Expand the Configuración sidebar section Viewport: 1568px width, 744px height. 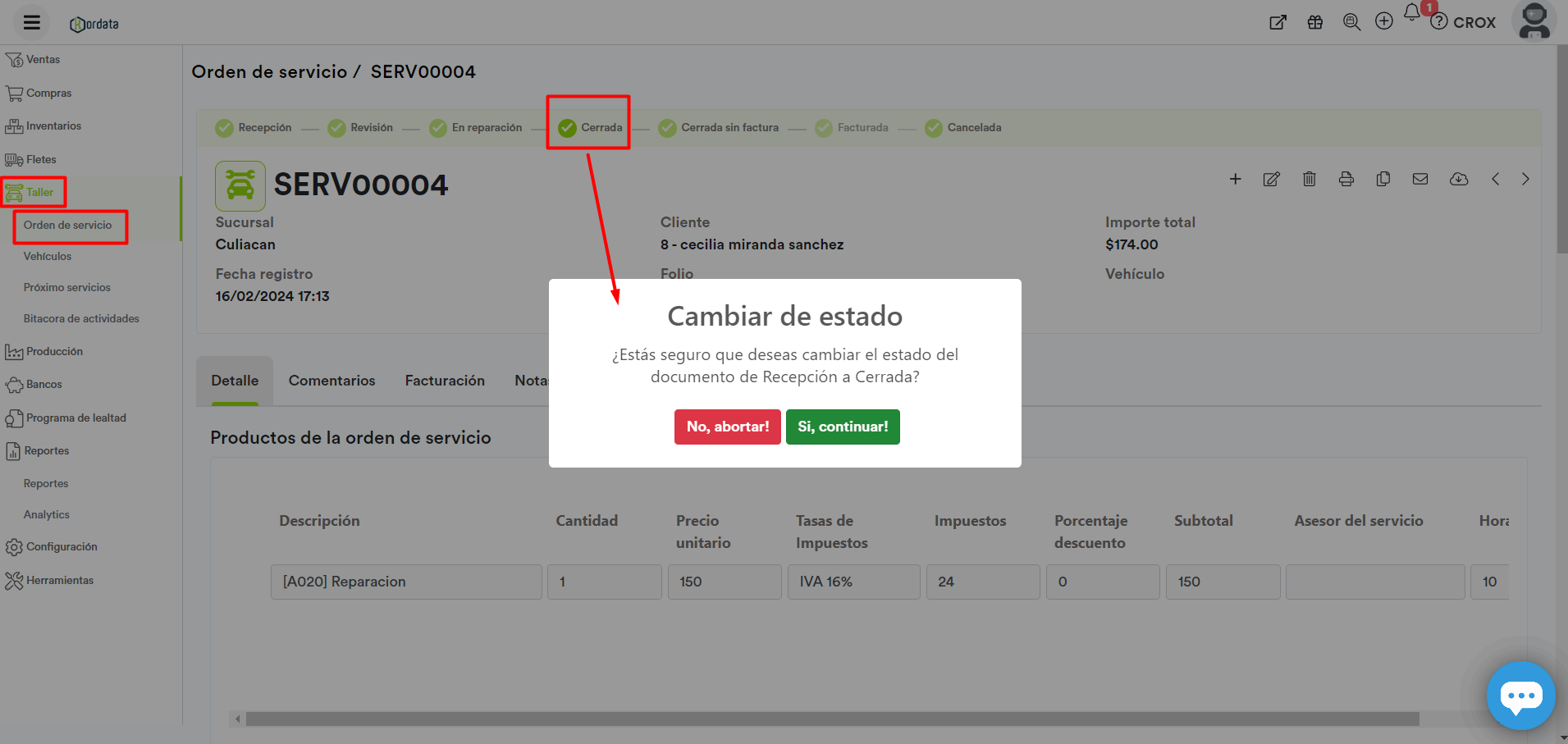coord(61,547)
